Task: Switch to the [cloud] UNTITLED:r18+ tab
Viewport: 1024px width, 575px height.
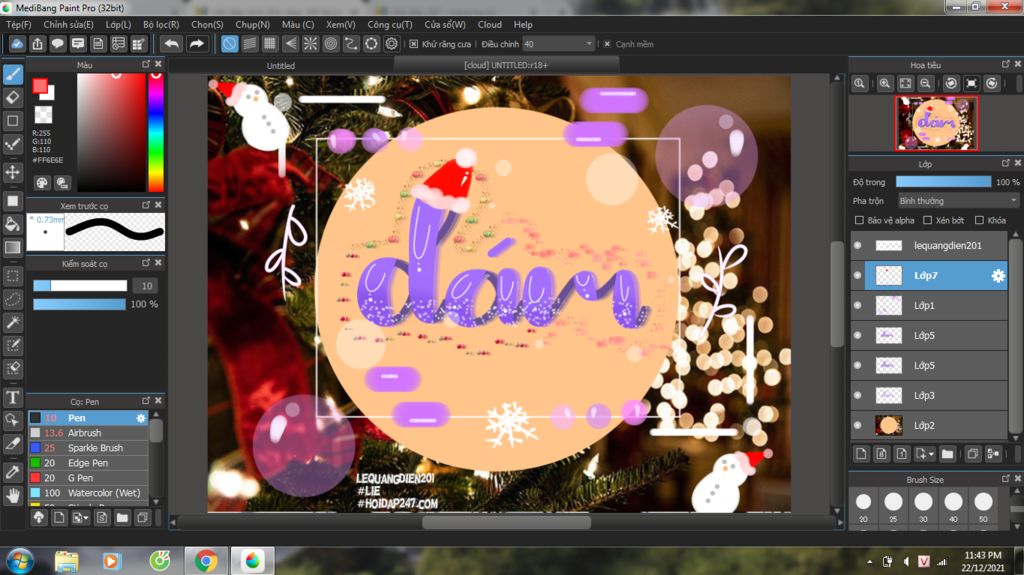Action: tap(506, 65)
